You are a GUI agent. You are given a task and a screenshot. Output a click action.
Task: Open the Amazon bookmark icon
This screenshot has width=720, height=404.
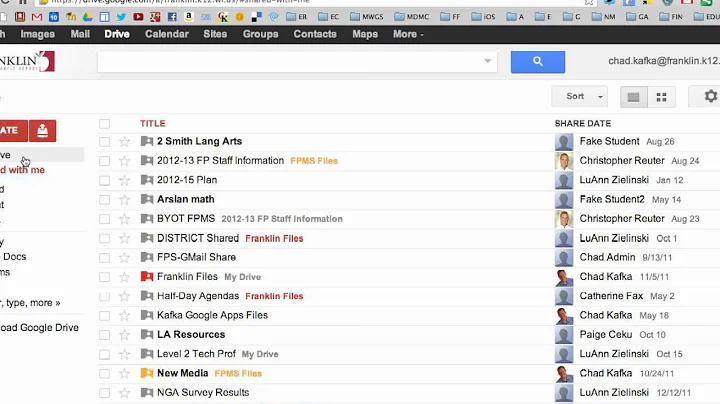189,17
